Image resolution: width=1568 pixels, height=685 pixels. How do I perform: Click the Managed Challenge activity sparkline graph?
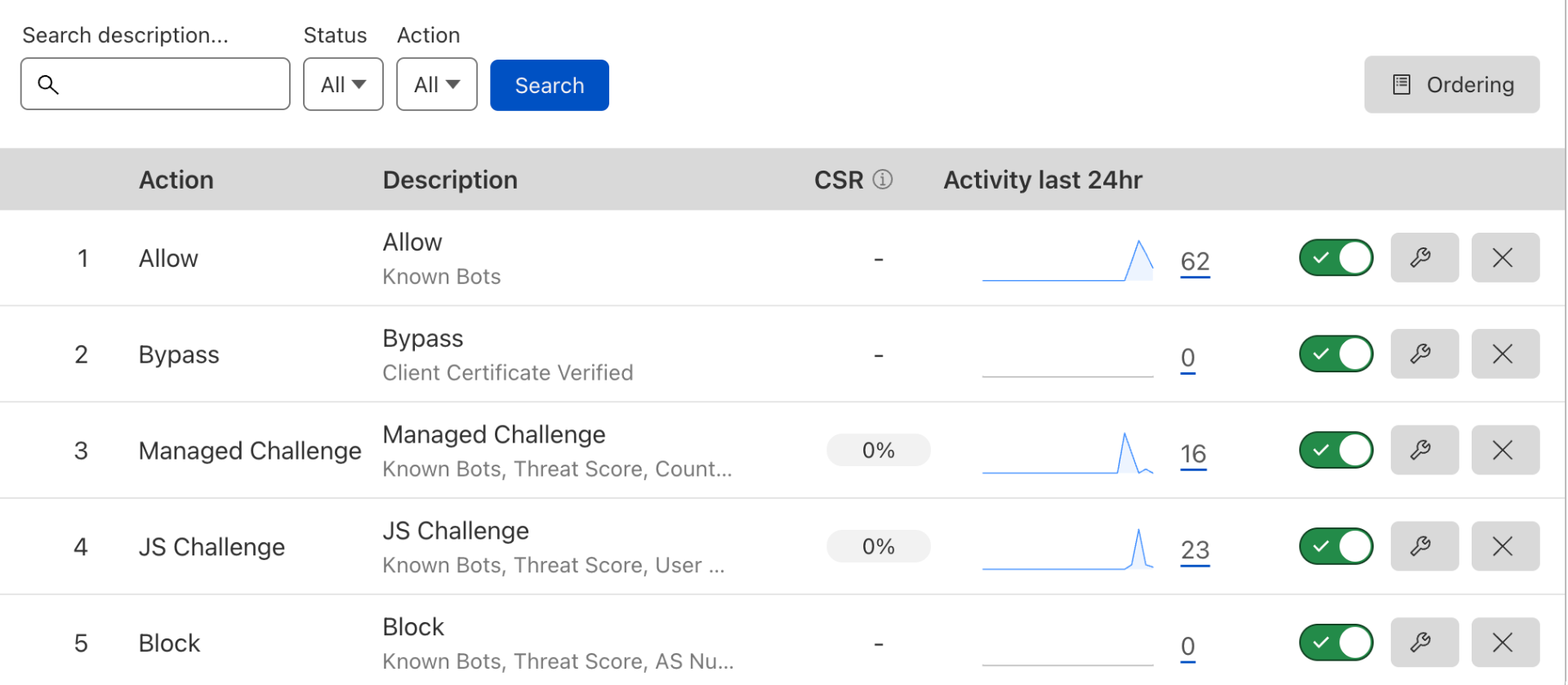point(1067,454)
